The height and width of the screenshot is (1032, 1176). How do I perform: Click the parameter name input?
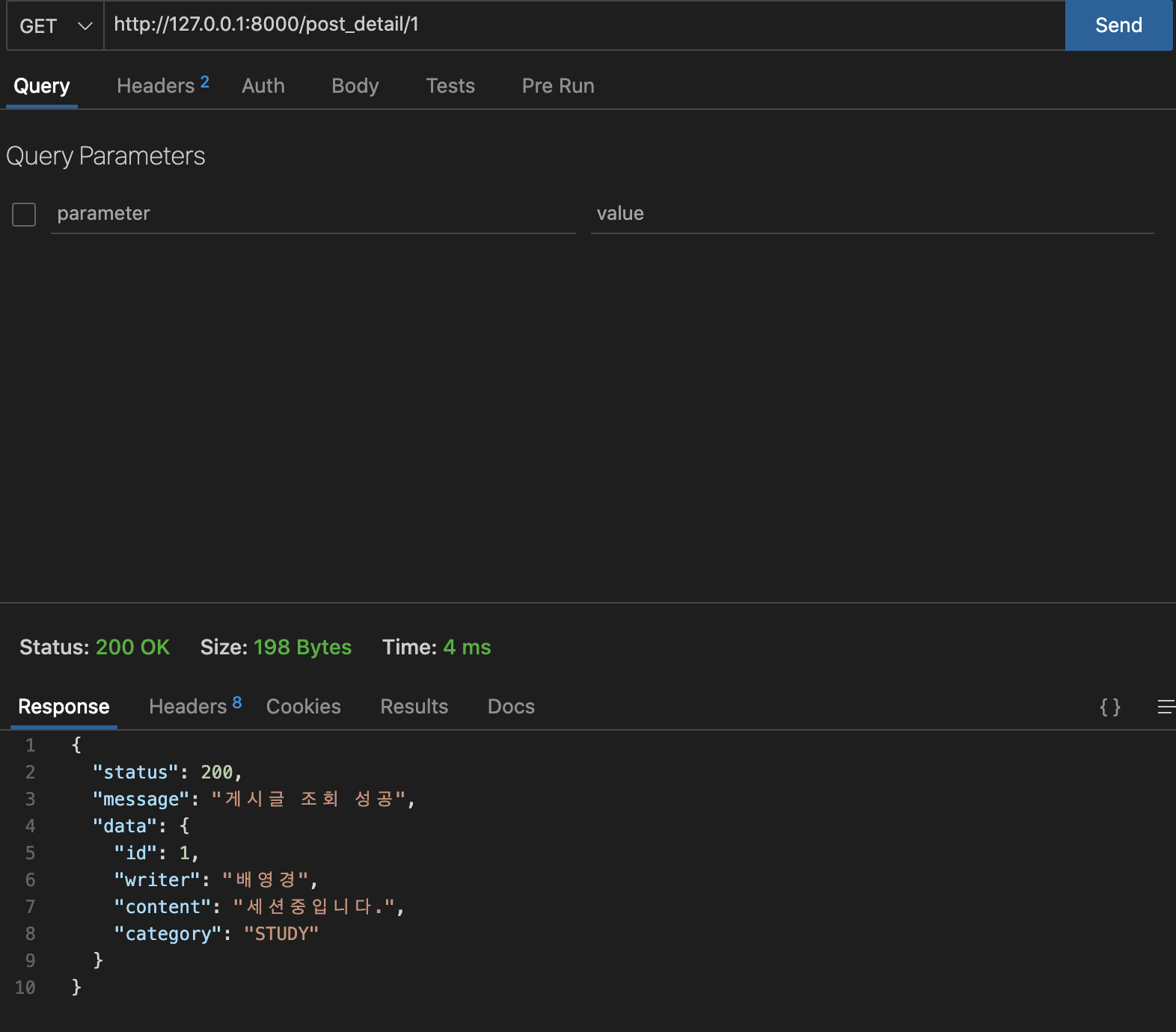313,214
